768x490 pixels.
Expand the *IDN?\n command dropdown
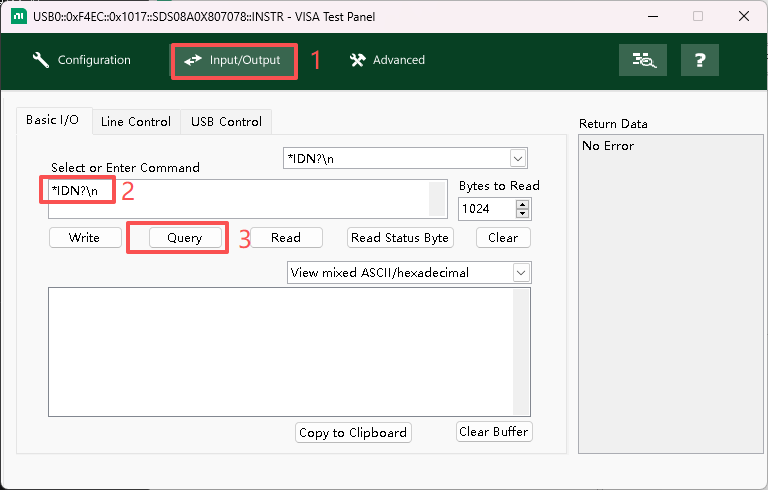(518, 158)
